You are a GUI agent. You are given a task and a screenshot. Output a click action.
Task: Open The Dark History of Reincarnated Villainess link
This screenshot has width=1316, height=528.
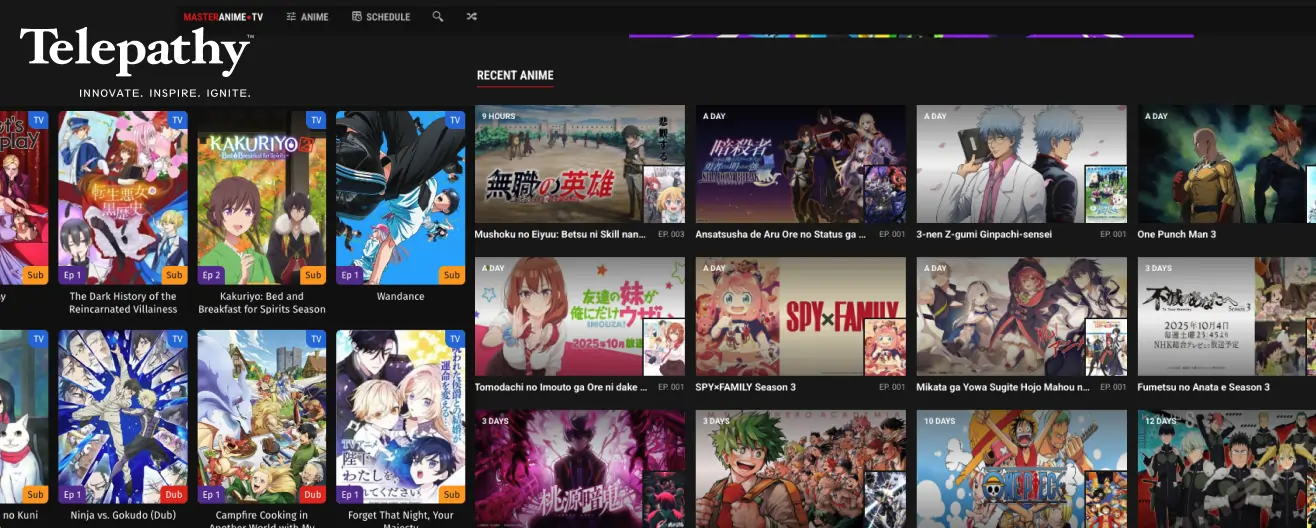coord(123,303)
